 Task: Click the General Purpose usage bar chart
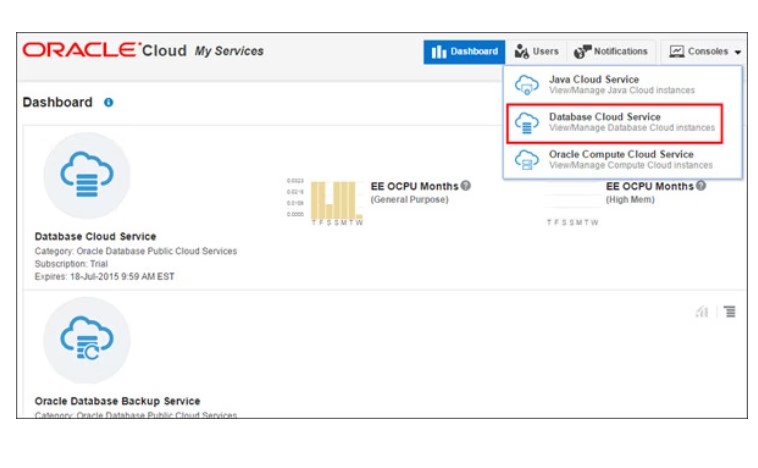click(336, 200)
